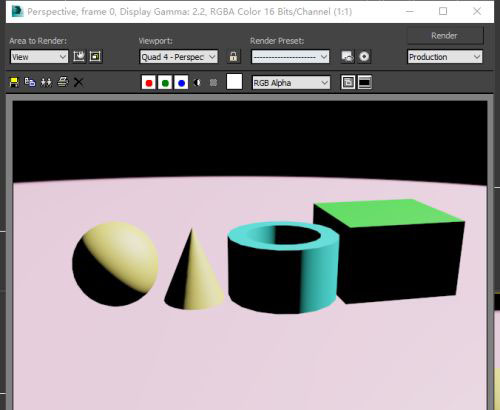Click the Print Image icon
Viewport: 500px width, 410px height.
63,82
